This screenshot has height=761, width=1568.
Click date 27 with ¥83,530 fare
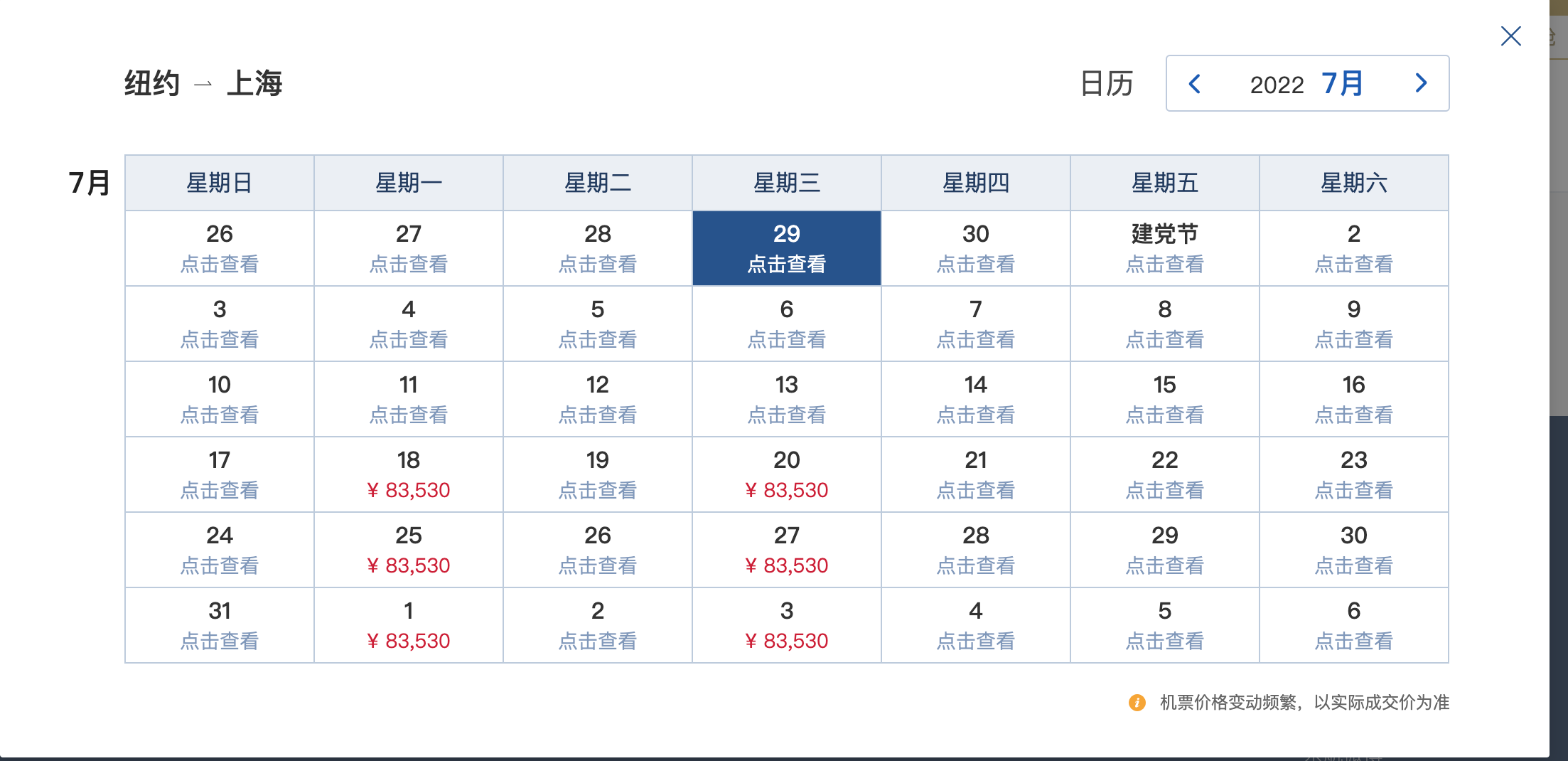point(787,550)
